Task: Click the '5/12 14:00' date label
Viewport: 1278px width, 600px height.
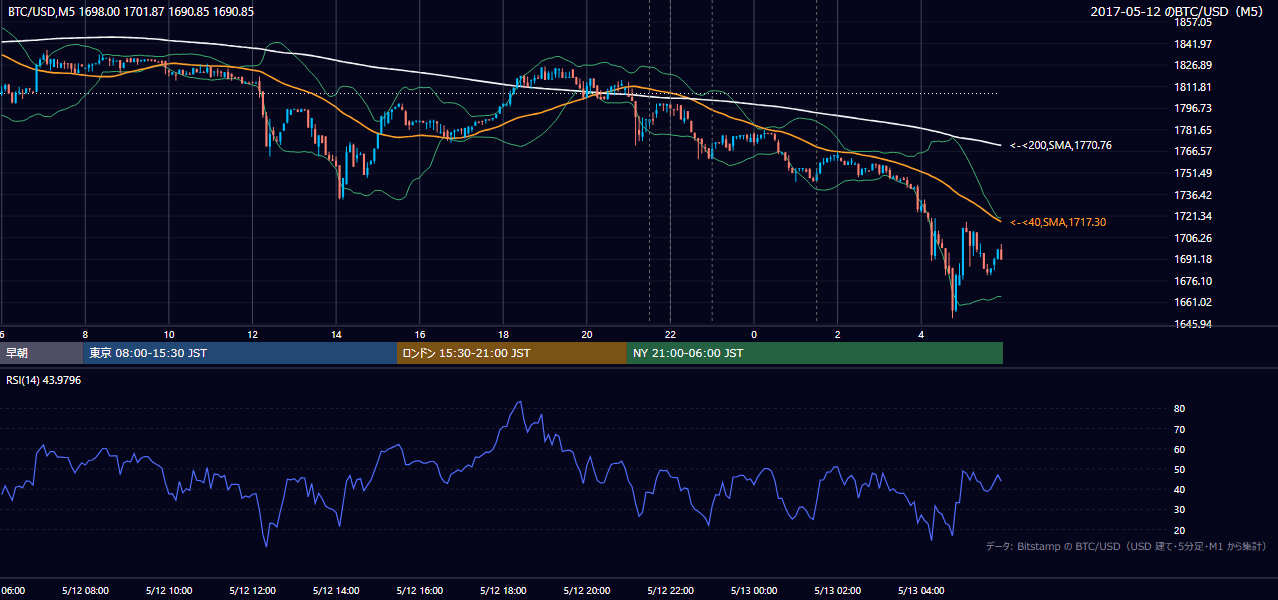Action: click(x=335, y=590)
